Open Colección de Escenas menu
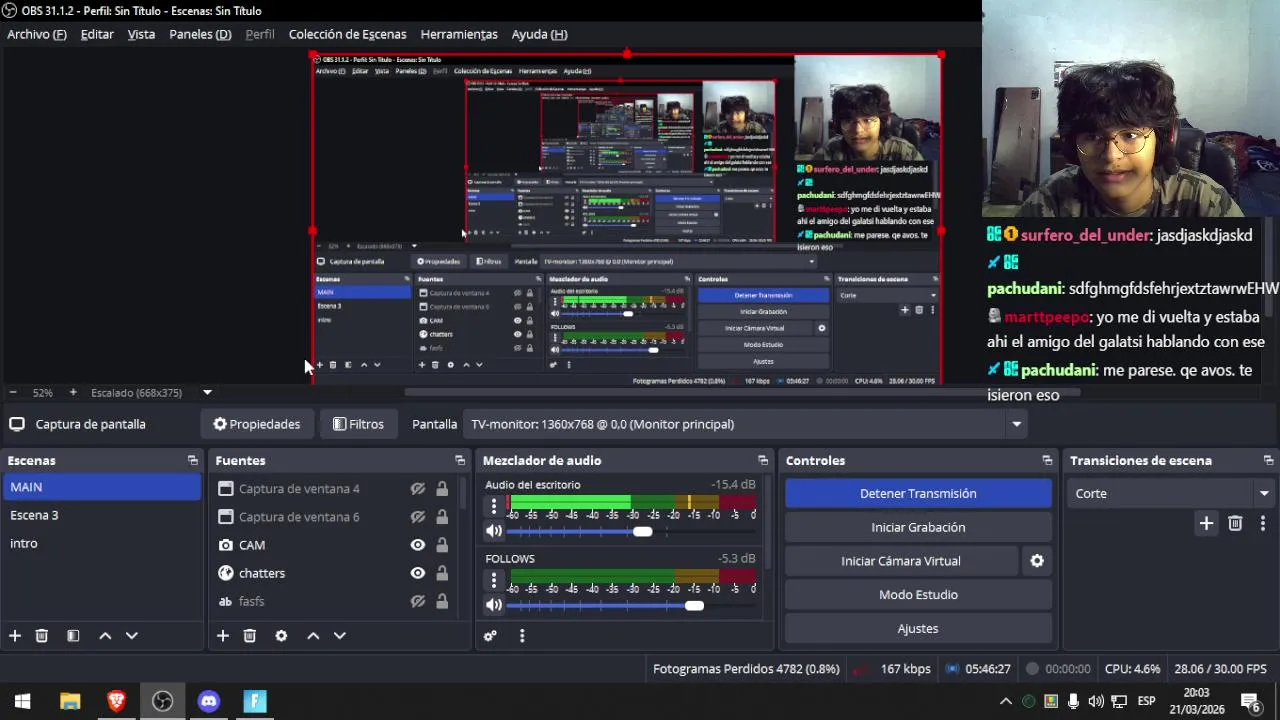 (x=347, y=34)
